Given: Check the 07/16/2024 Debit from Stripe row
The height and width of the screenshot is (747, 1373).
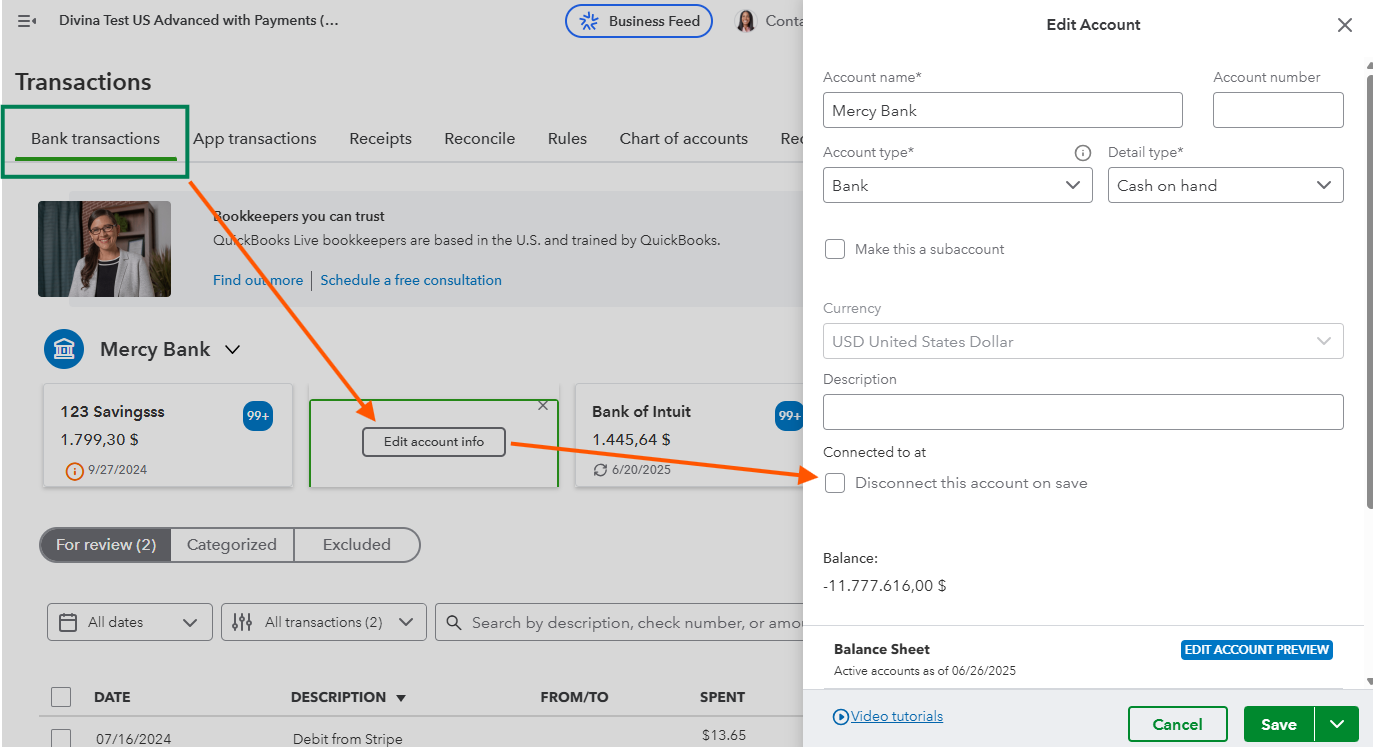Looking at the screenshot, I should click(61, 738).
